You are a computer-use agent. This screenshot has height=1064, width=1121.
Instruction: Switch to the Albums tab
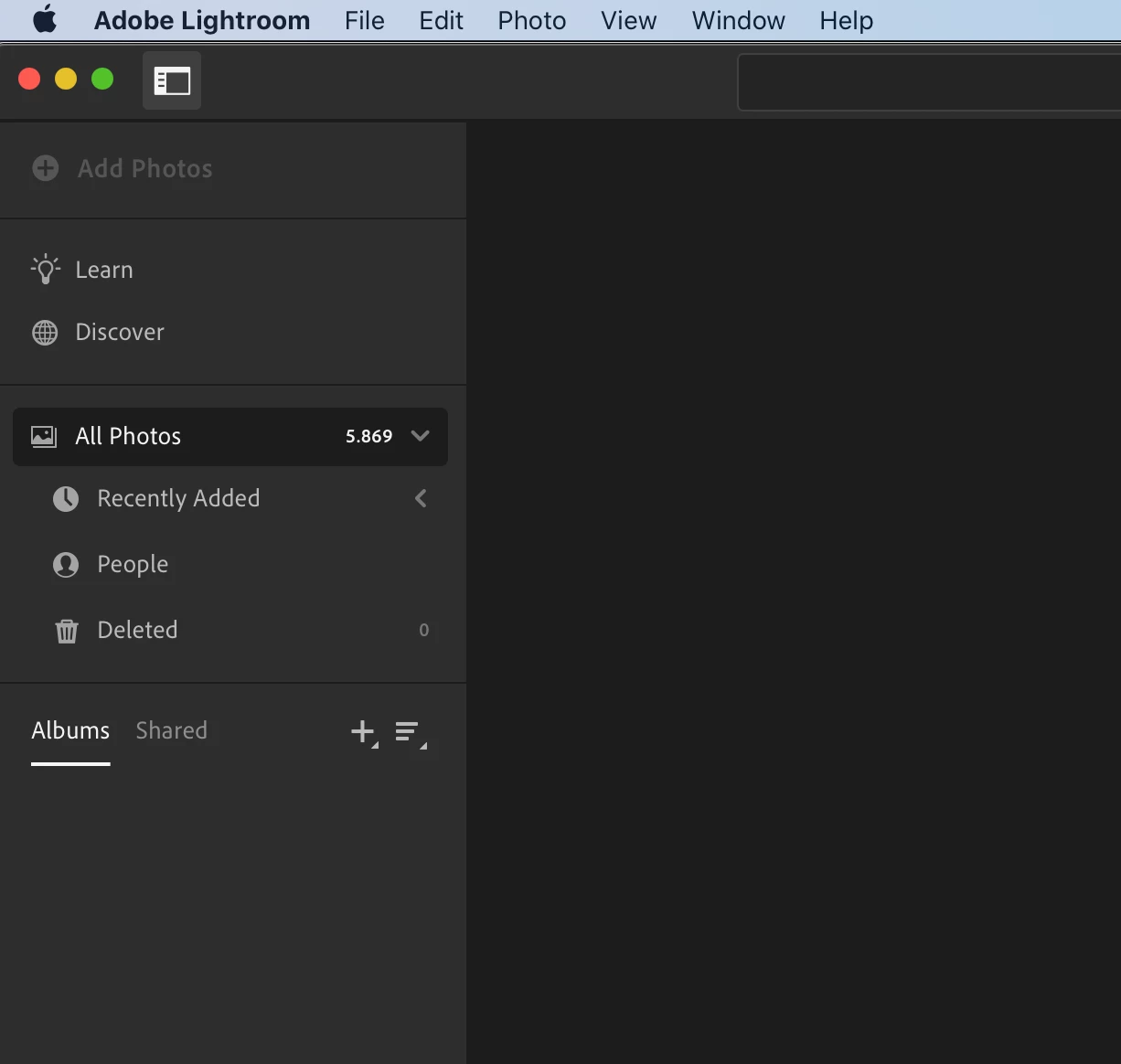[70, 730]
